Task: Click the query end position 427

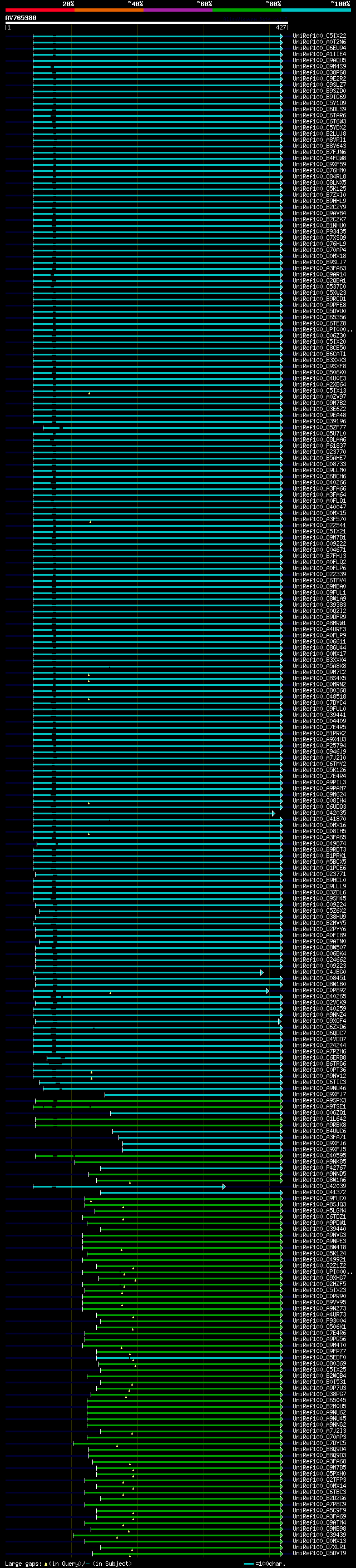Action: (x=280, y=27)
